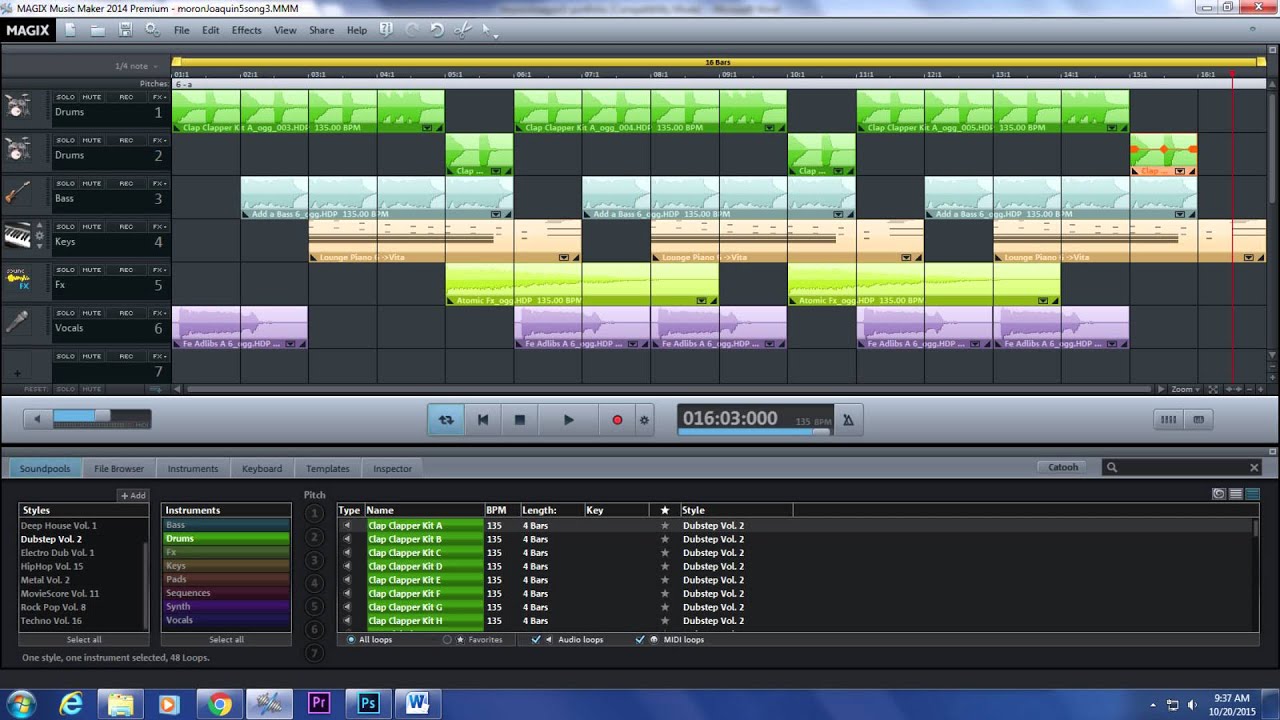This screenshot has height=720, width=1280.
Task: Open the File menu
Action: 182,30
